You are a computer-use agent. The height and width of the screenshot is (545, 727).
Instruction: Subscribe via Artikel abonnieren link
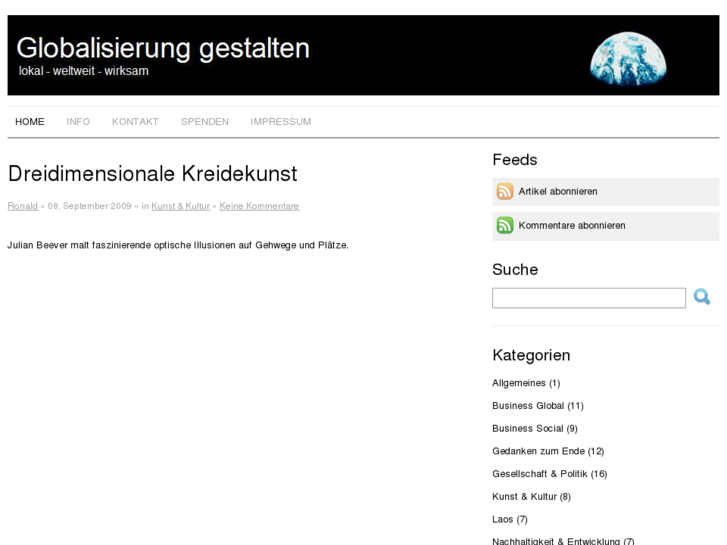(558, 192)
